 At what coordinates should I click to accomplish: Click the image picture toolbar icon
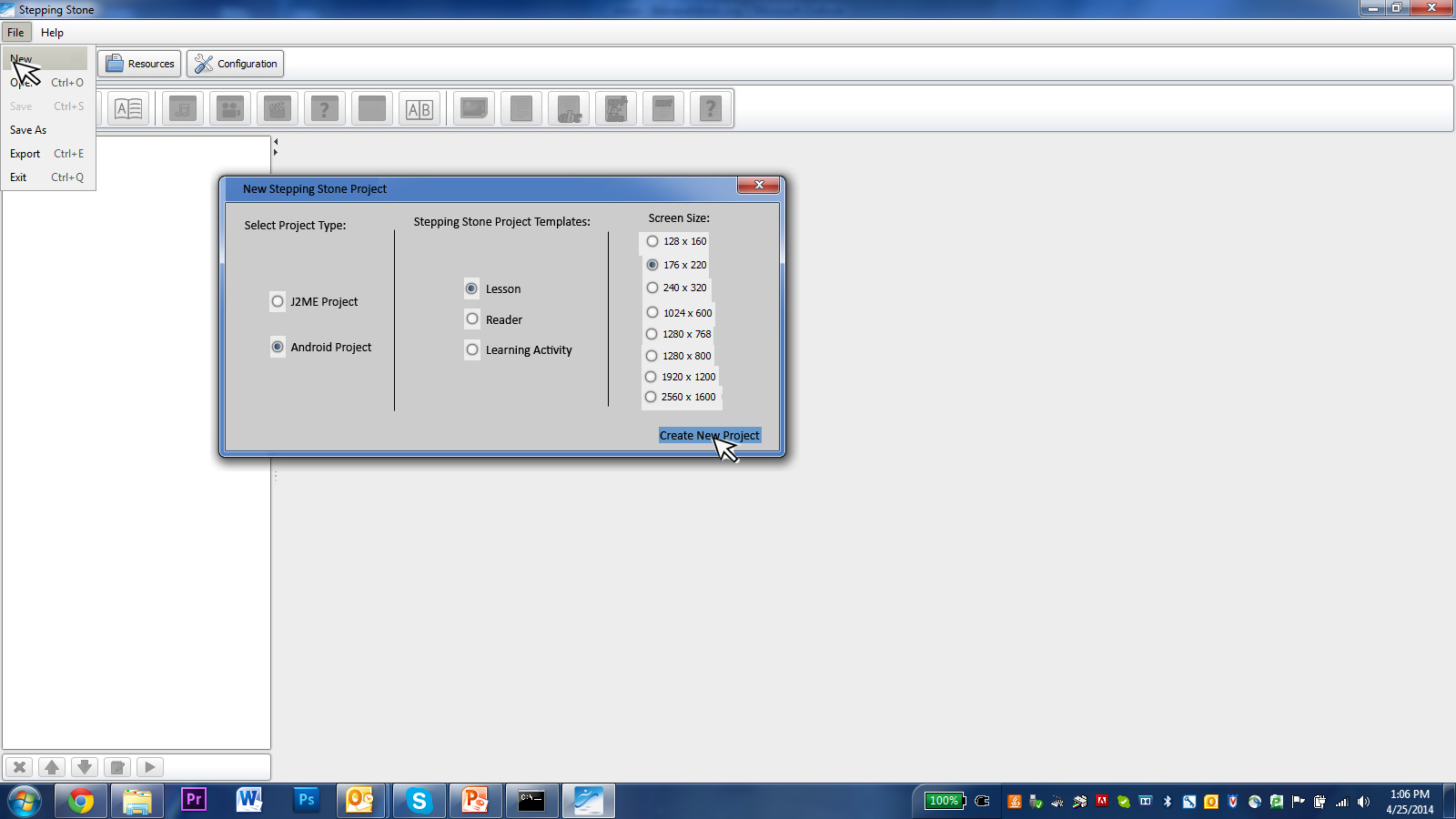(474, 109)
